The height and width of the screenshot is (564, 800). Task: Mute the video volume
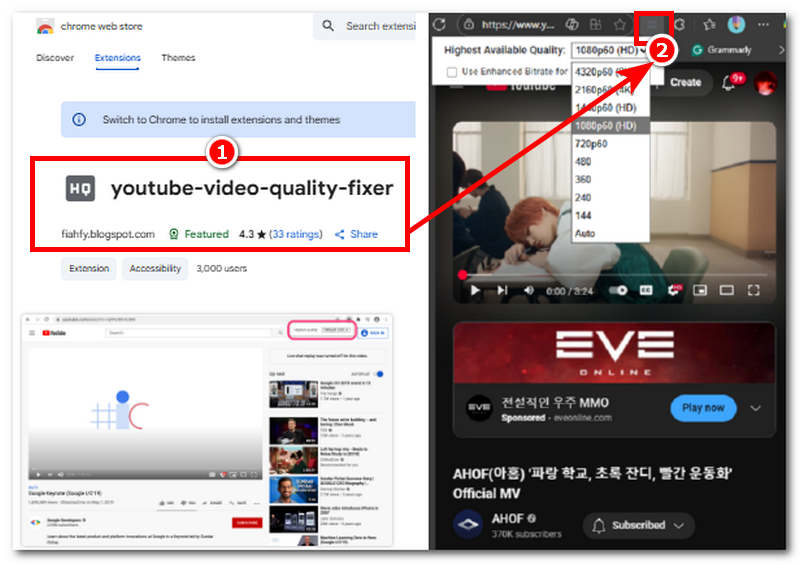[x=529, y=290]
